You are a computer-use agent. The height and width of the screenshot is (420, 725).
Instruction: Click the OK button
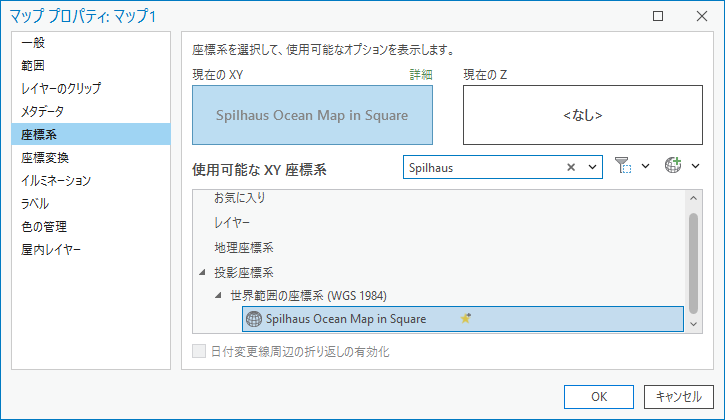(599, 396)
